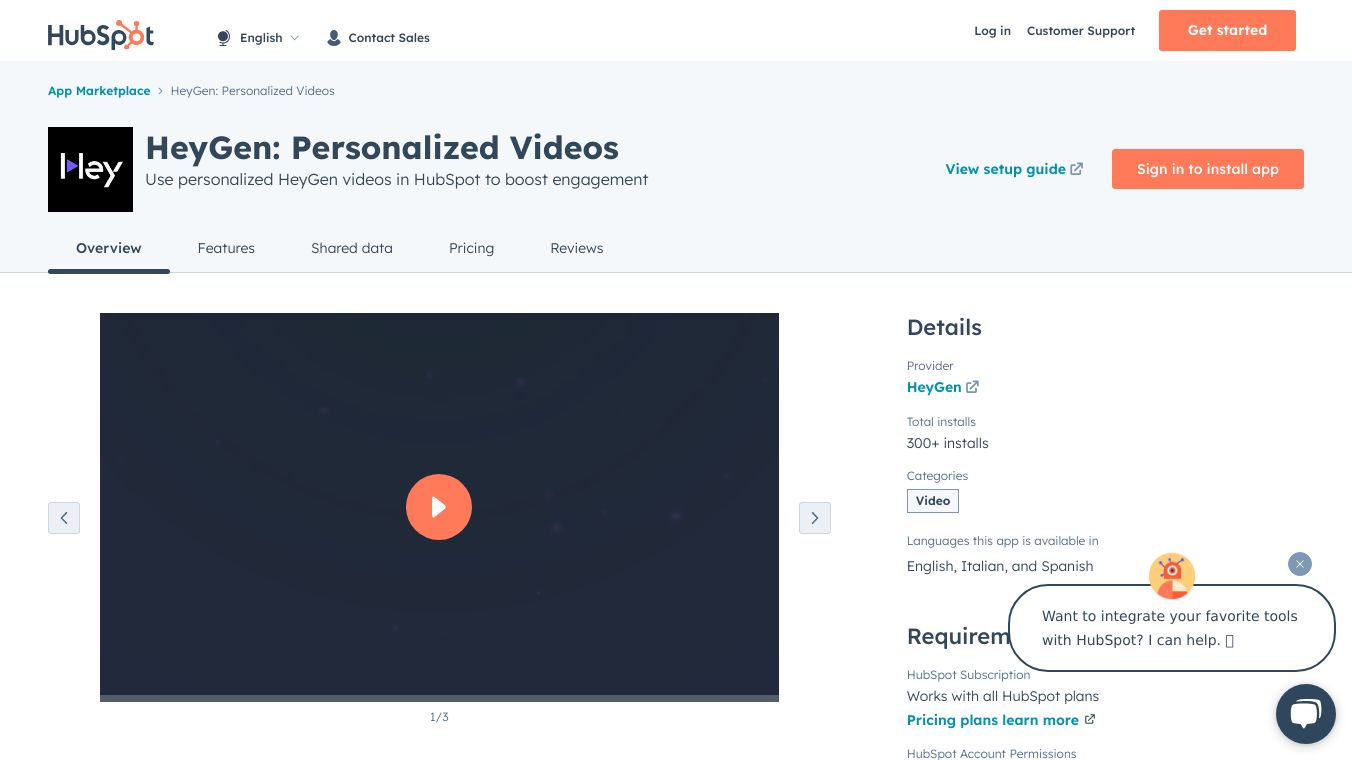
Task: Click the chatbot avatar icon
Action: tap(1172, 576)
